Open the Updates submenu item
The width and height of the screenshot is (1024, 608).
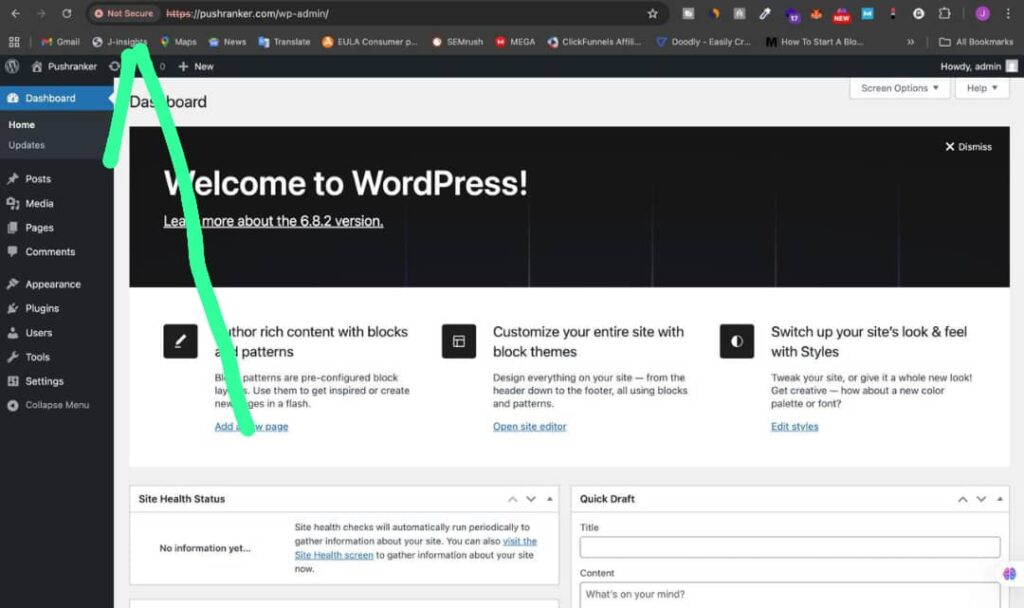tap(26, 145)
